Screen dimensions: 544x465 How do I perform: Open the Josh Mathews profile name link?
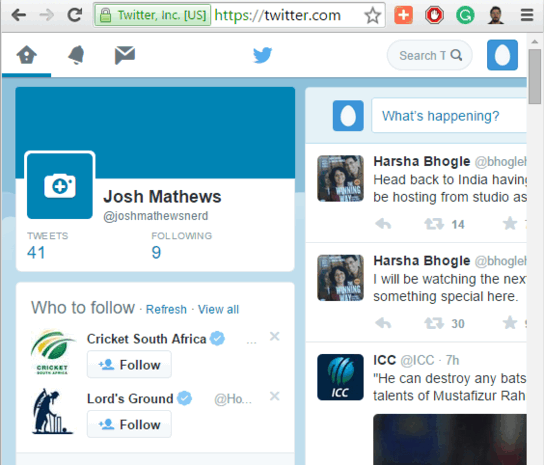(162, 196)
